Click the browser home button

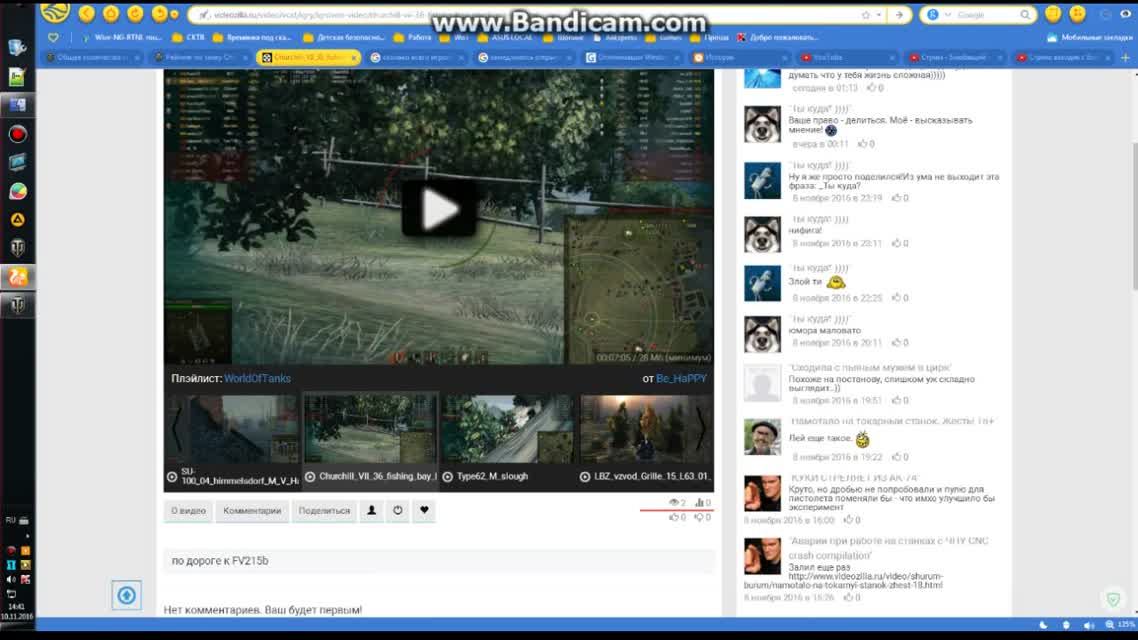click(111, 14)
